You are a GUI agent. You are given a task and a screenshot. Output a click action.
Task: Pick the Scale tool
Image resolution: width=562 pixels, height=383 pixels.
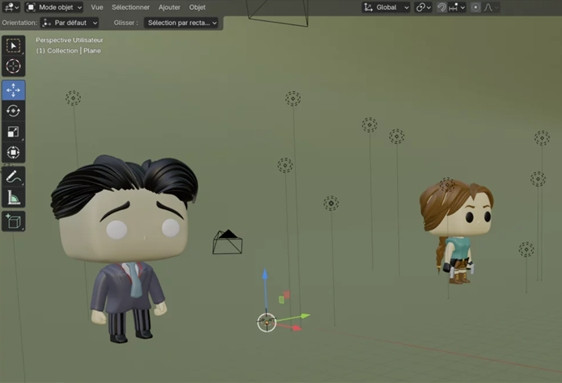point(13,131)
